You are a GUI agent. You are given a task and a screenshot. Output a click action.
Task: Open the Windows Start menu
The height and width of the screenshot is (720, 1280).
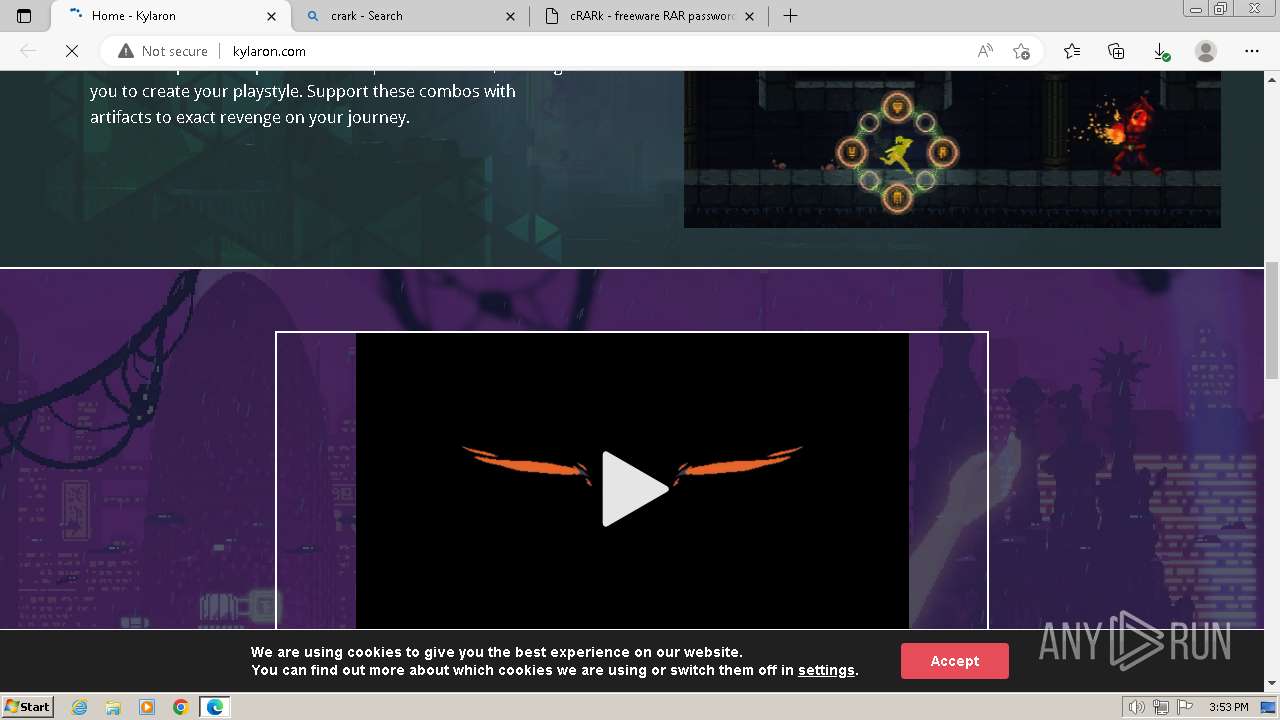coord(28,706)
